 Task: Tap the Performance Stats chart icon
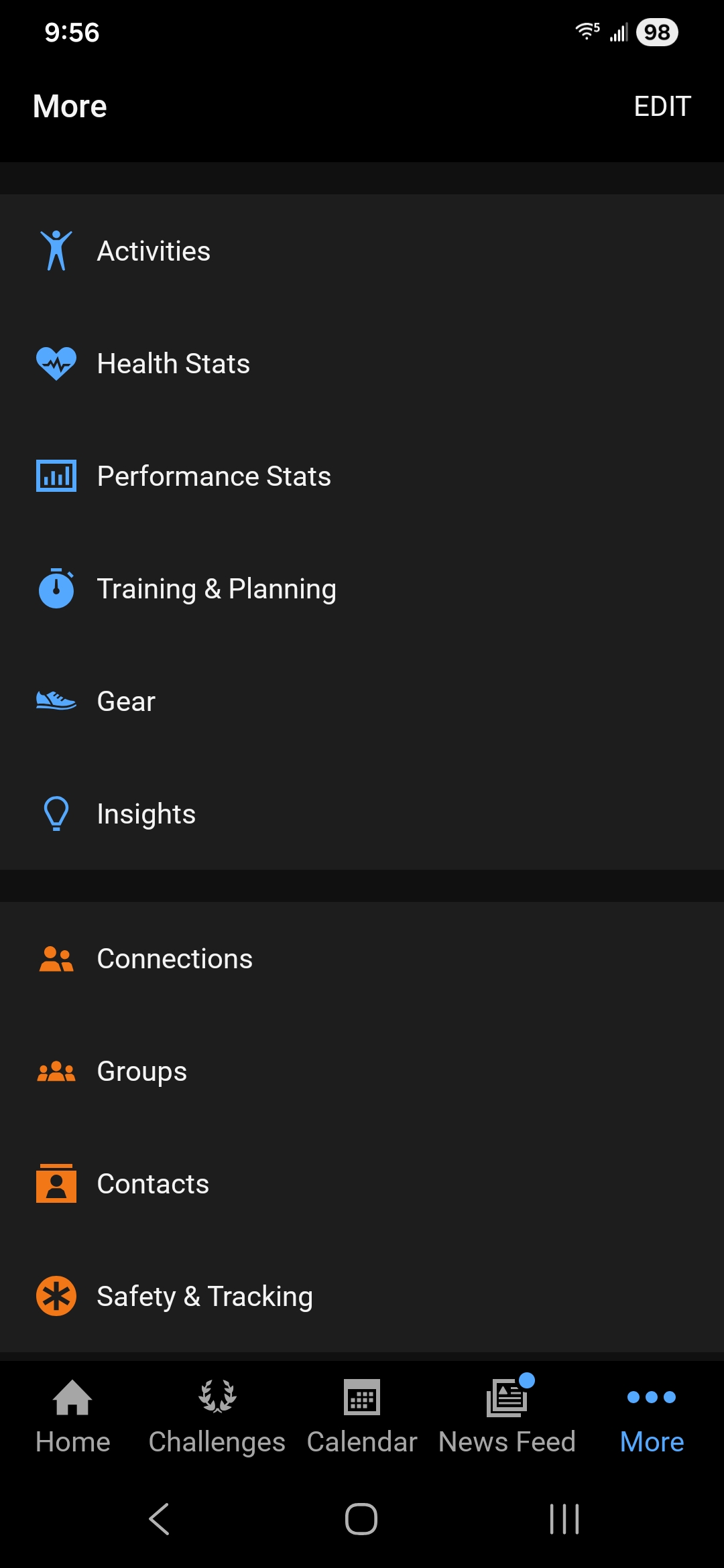[x=56, y=476]
